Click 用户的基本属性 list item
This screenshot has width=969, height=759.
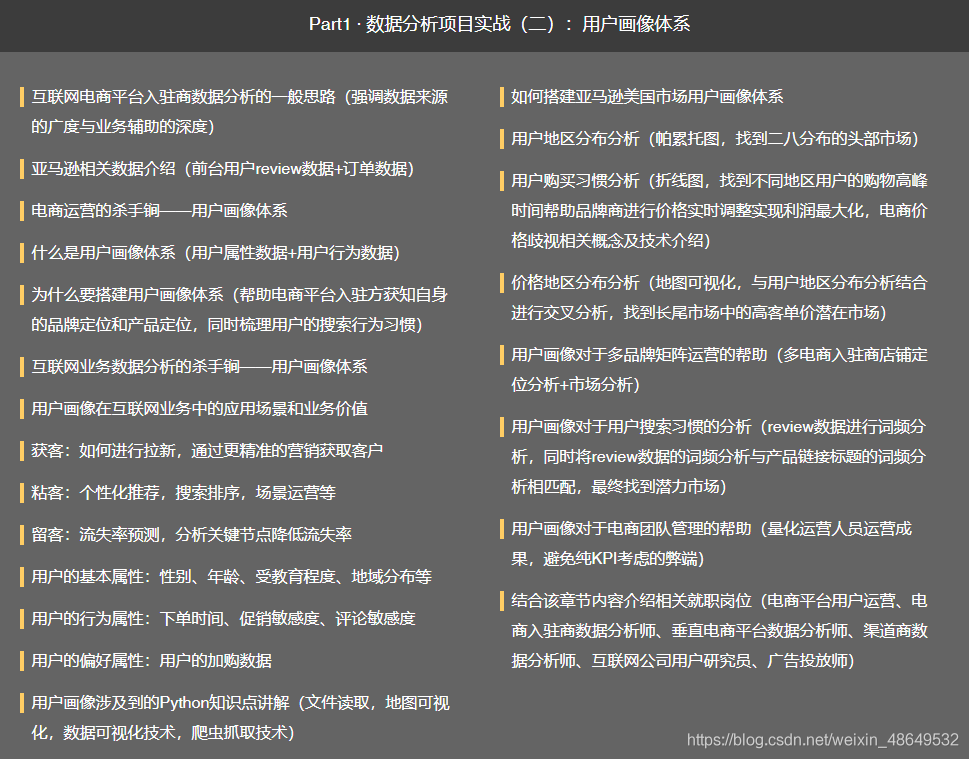point(220,576)
